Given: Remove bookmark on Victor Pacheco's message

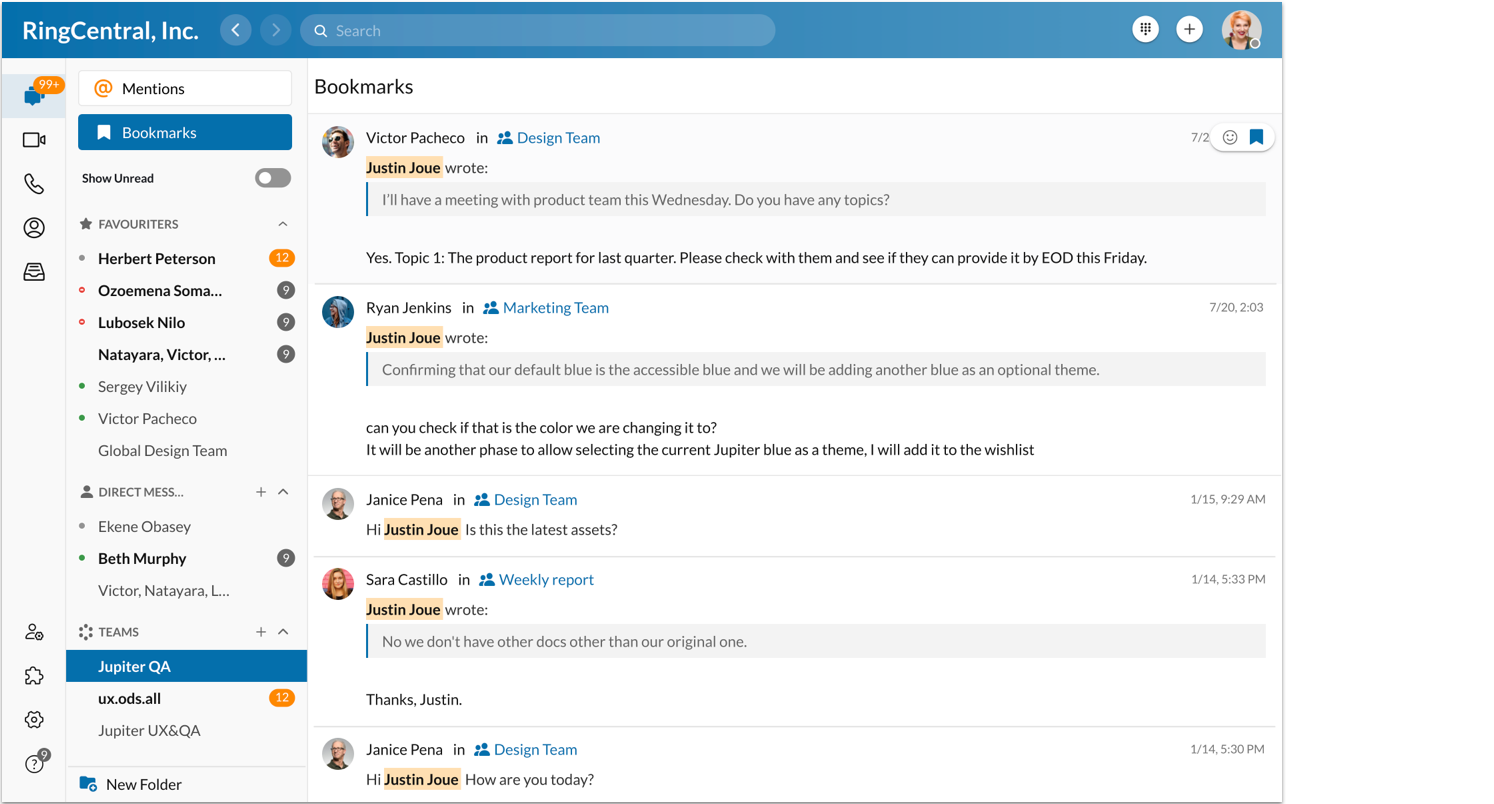Looking at the screenshot, I should 1256,137.
